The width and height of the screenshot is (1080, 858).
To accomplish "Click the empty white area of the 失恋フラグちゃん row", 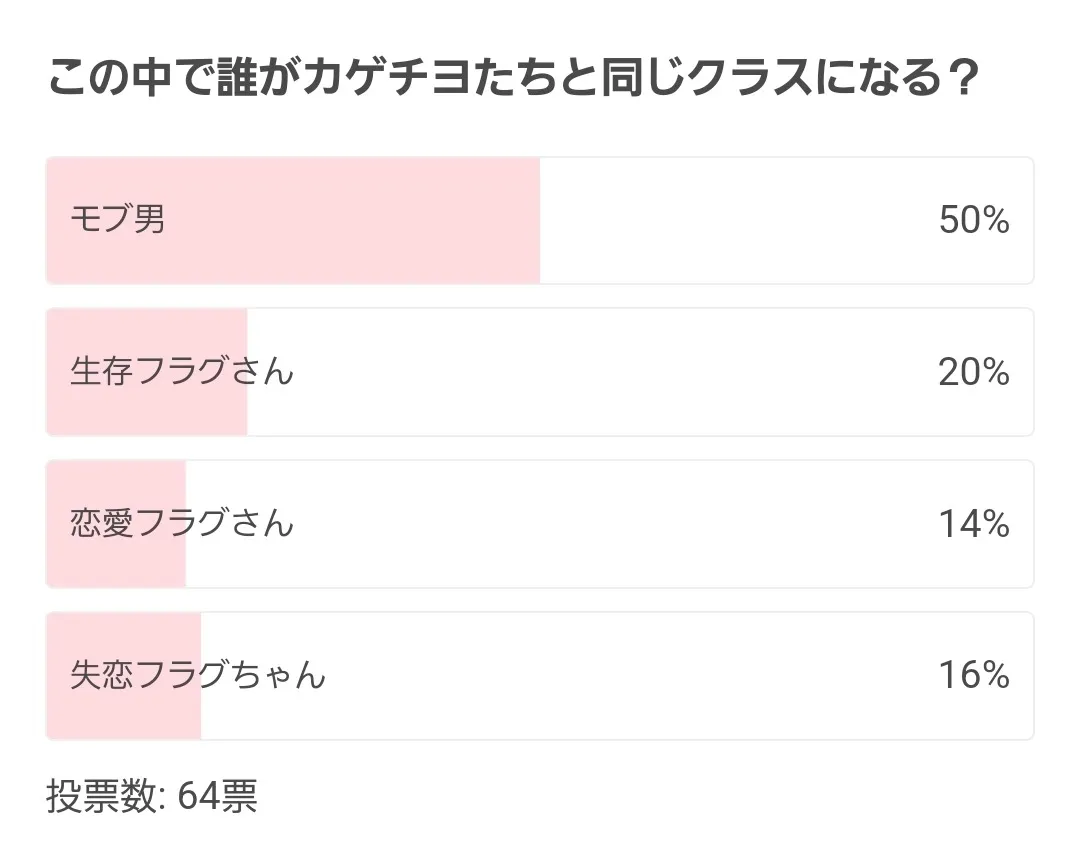I will [x=620, y=676].
